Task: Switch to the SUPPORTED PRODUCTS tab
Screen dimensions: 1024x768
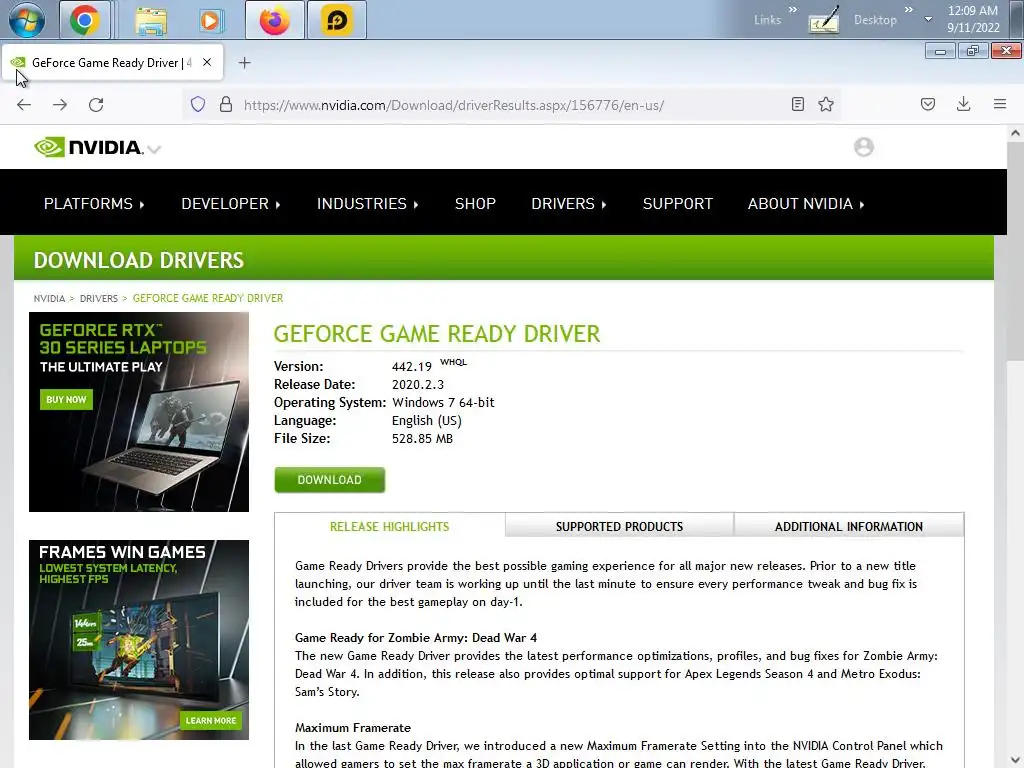Action: coord(619,526)
